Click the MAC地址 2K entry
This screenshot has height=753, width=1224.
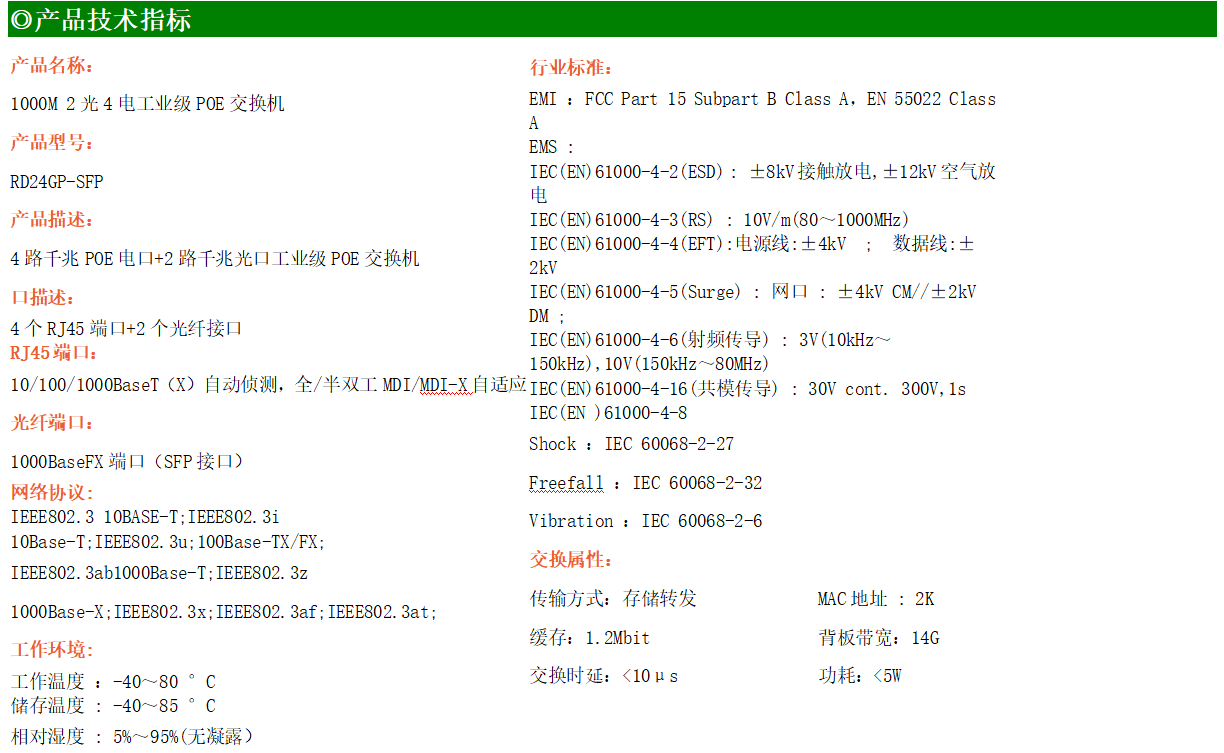pyautogui.click(x=875, y=600)
